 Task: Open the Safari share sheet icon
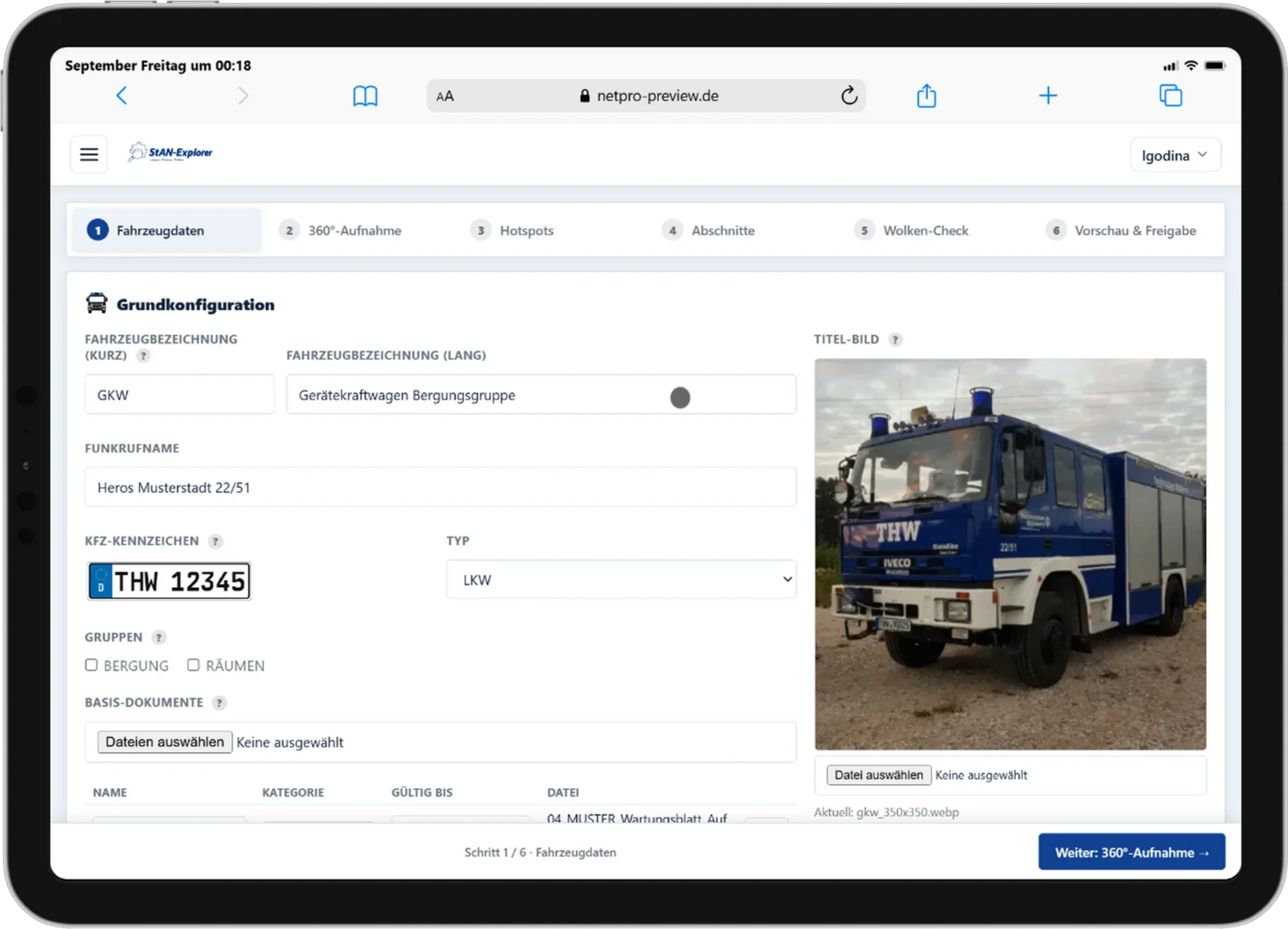click(x=927, y=96)
